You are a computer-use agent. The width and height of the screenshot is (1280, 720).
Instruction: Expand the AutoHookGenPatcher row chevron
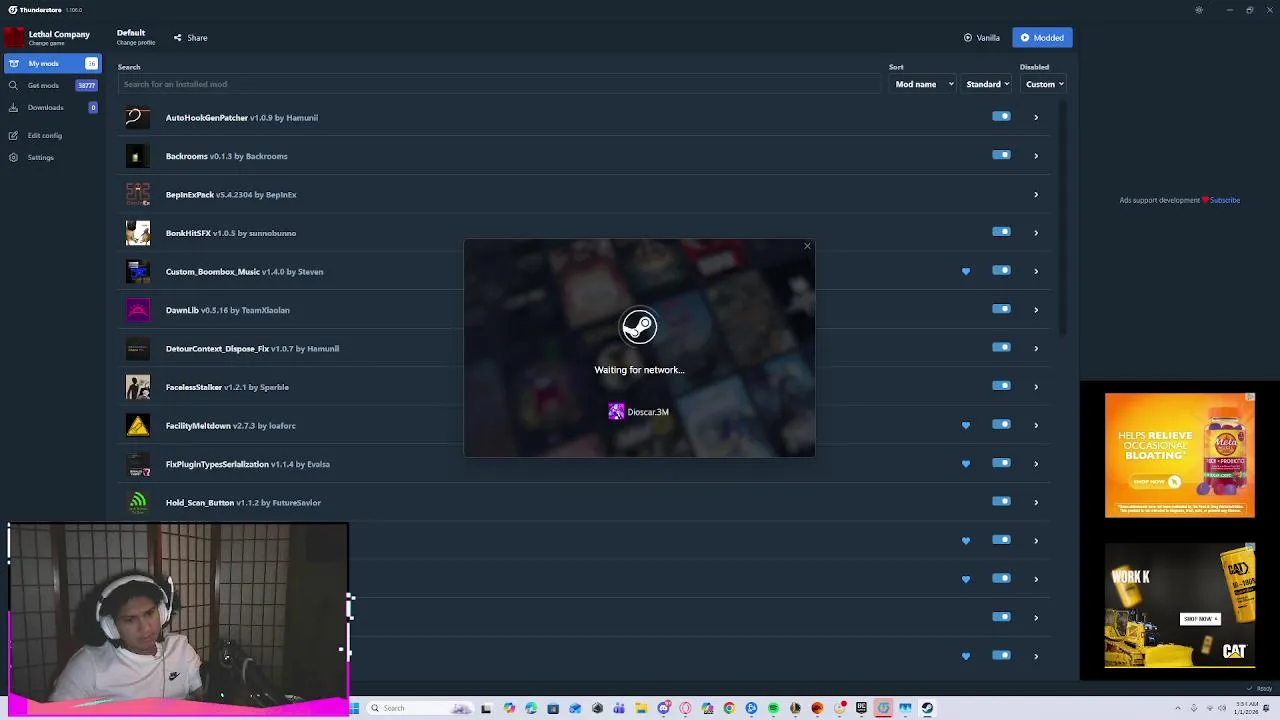tap(1036, 118)
